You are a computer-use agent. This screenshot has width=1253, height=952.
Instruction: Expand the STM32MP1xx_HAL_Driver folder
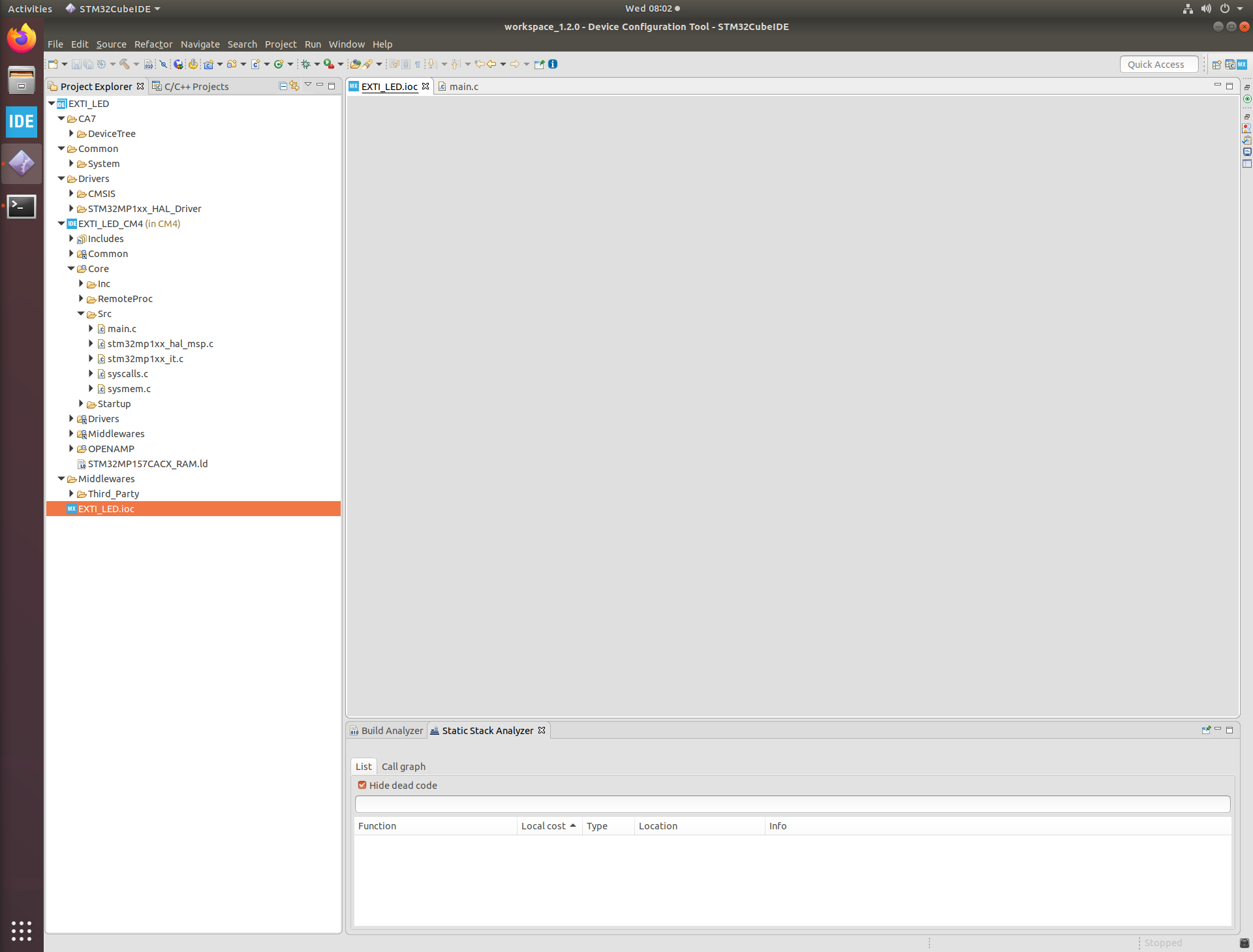point(71,209)
